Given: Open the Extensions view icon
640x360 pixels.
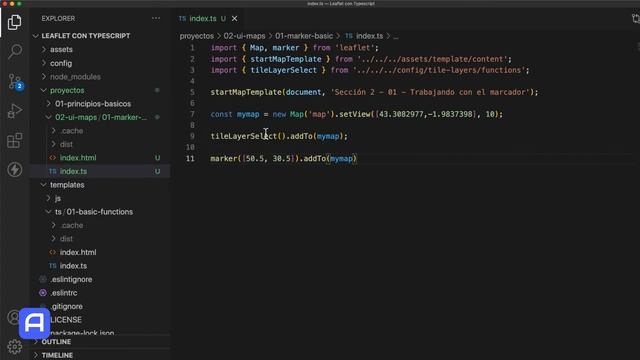Looking at the screenshot, I should coord(15,140).
